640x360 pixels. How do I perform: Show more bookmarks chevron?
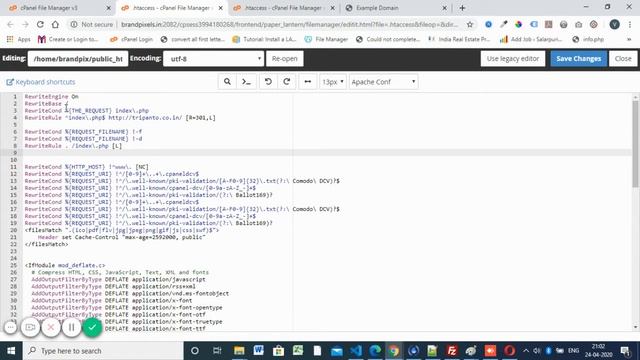tap(629, 40)
